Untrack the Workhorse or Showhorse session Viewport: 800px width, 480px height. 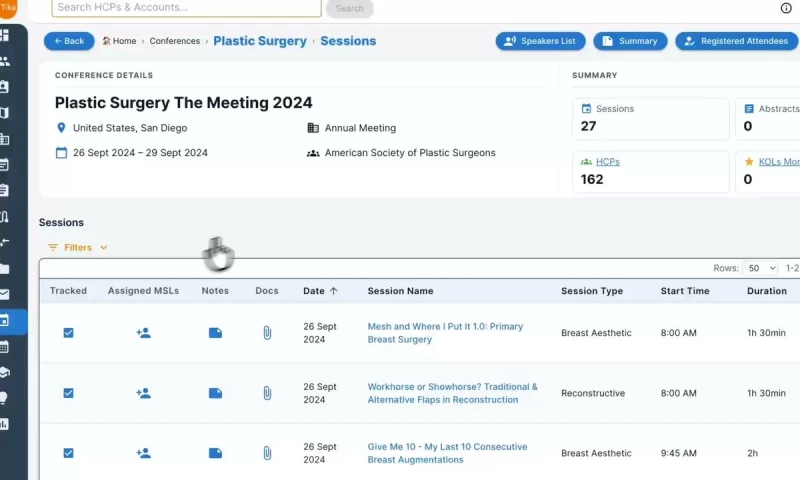pos(68,393)
